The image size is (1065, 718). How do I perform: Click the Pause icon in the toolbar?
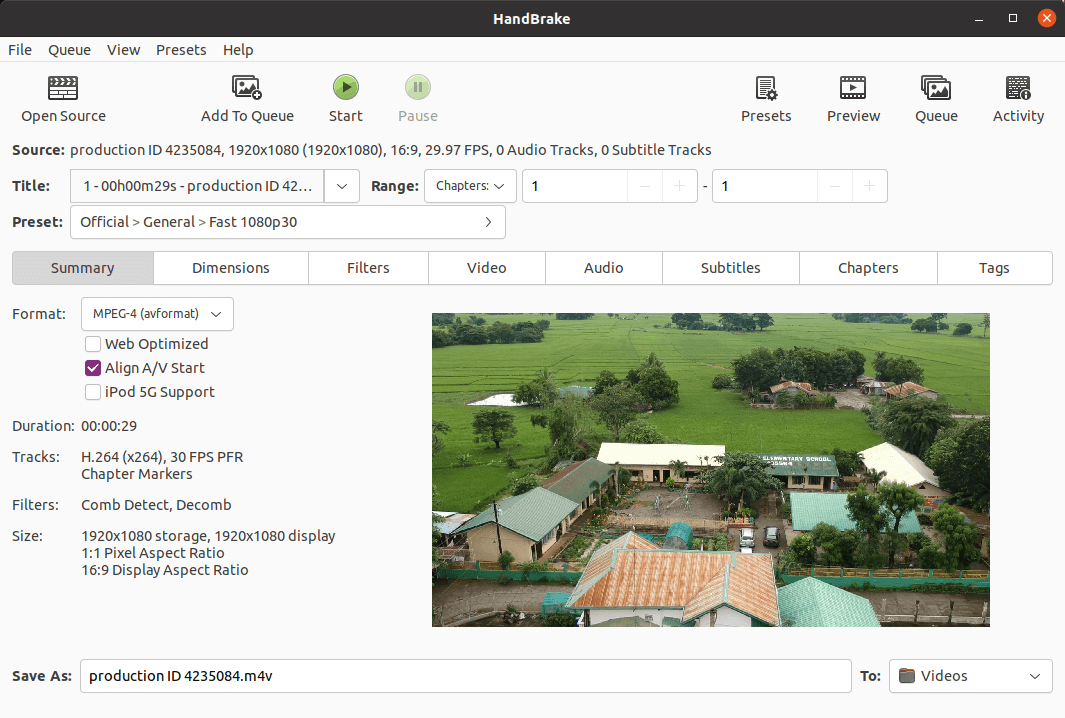tap(418, 87)
